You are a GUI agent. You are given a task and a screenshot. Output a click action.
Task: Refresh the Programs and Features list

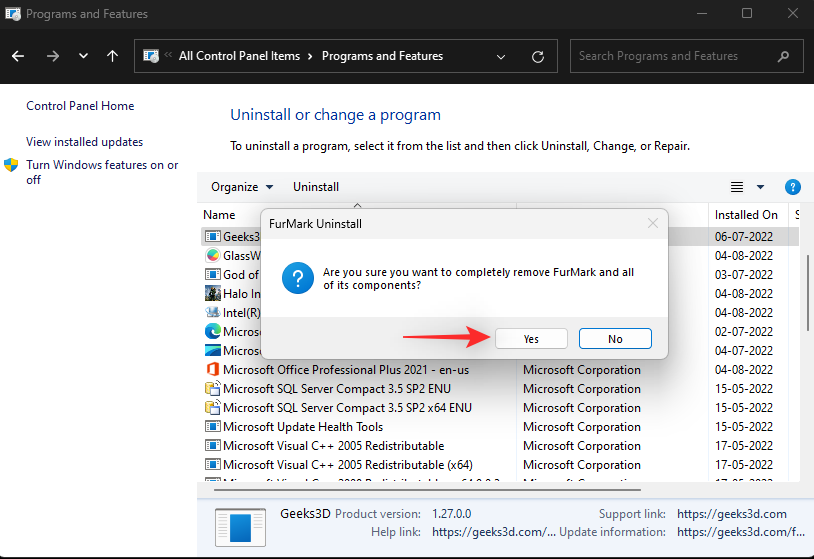538,56
